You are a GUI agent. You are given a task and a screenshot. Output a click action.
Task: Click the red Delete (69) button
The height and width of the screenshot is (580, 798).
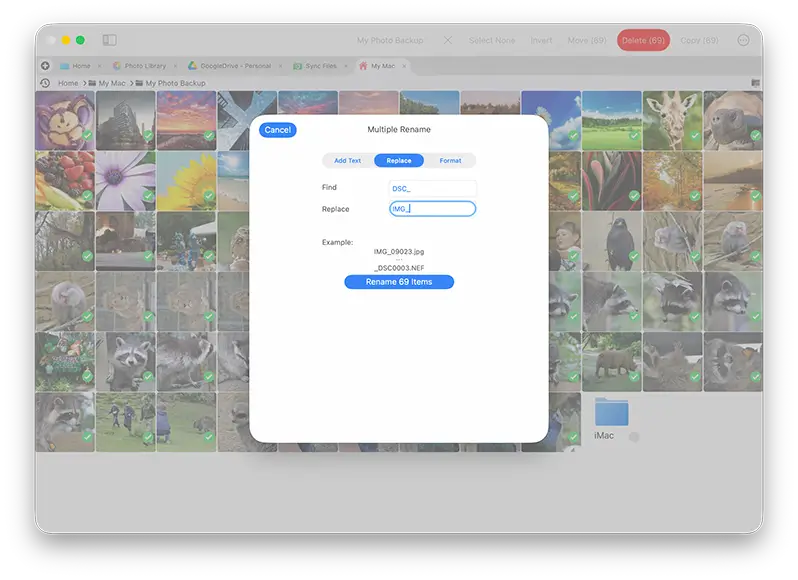click(x=643, y=40)
